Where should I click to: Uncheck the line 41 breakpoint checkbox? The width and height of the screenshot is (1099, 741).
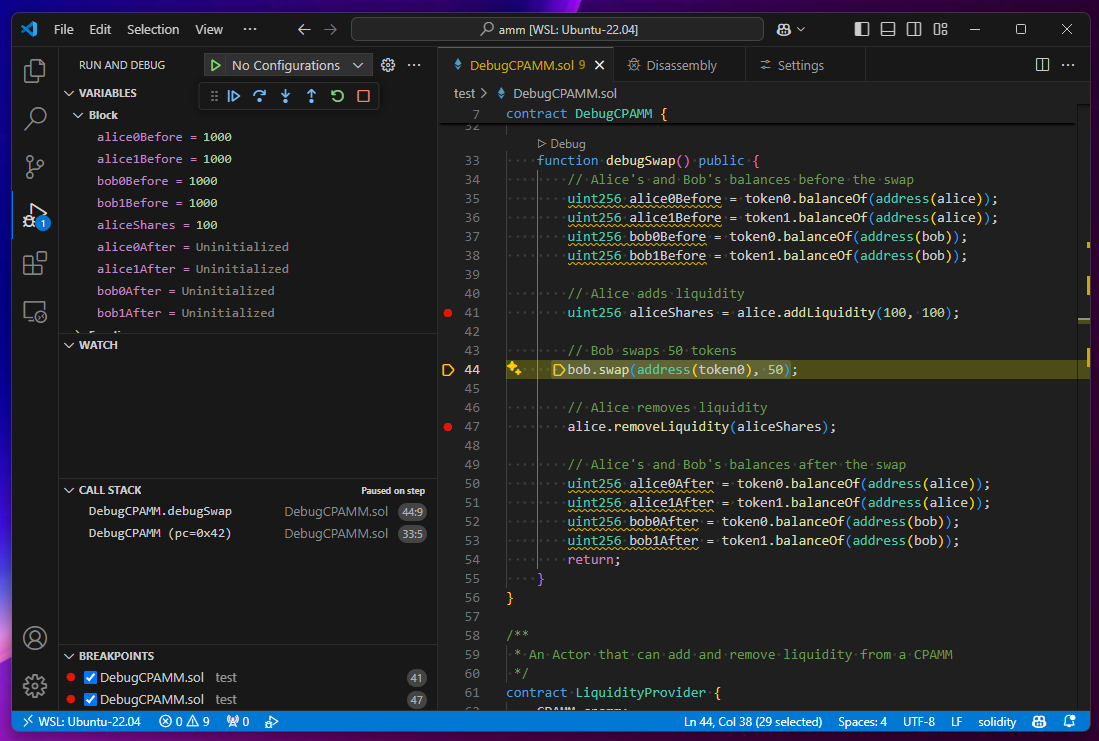pos(90,677)
